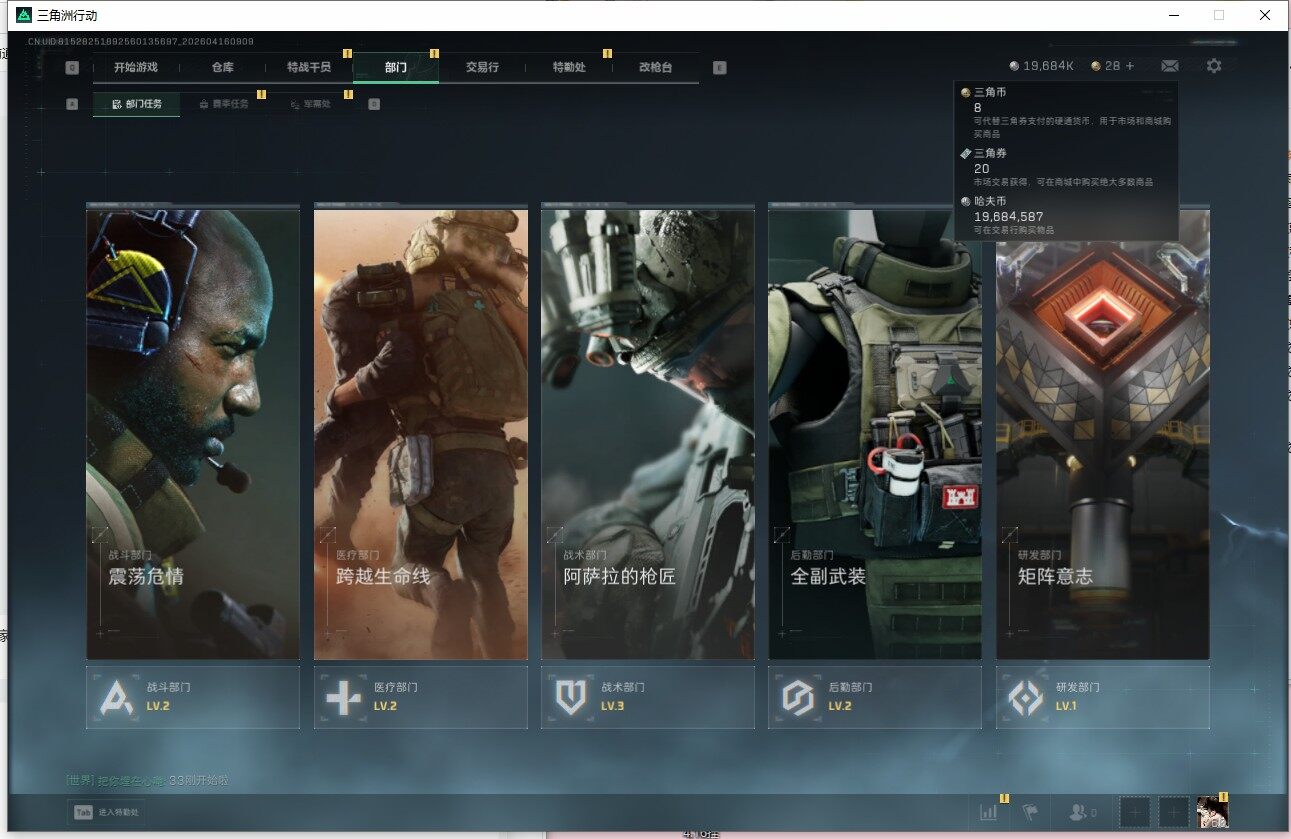
Task: Click the 医疗部门 LV.2 label
Action: 385,706
